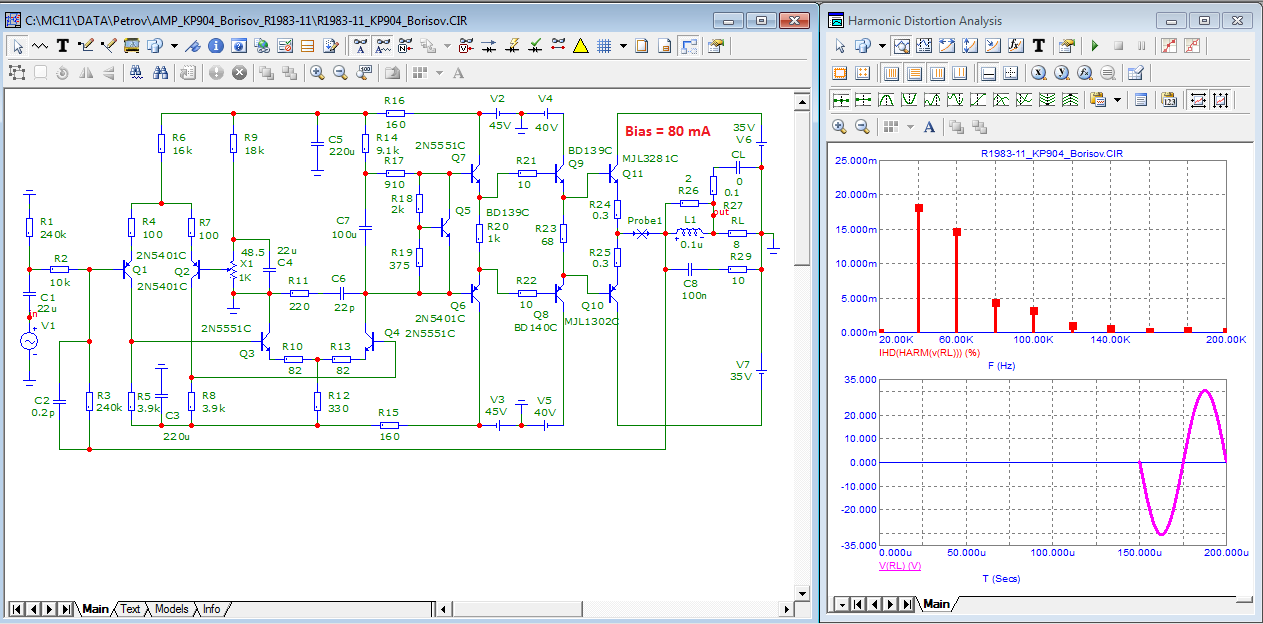Click the yellow triangle ground icon
1263x624 pixels.
pyautogui.click(x=581, y=46)
